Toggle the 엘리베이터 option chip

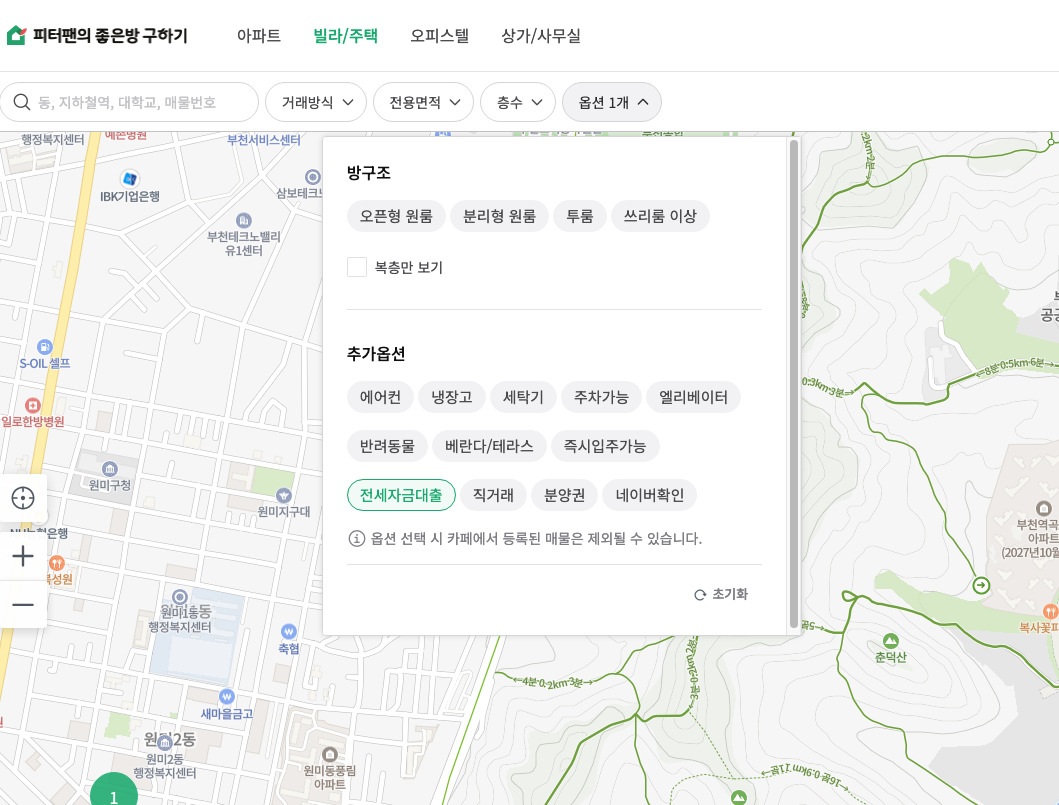point(694,397)
